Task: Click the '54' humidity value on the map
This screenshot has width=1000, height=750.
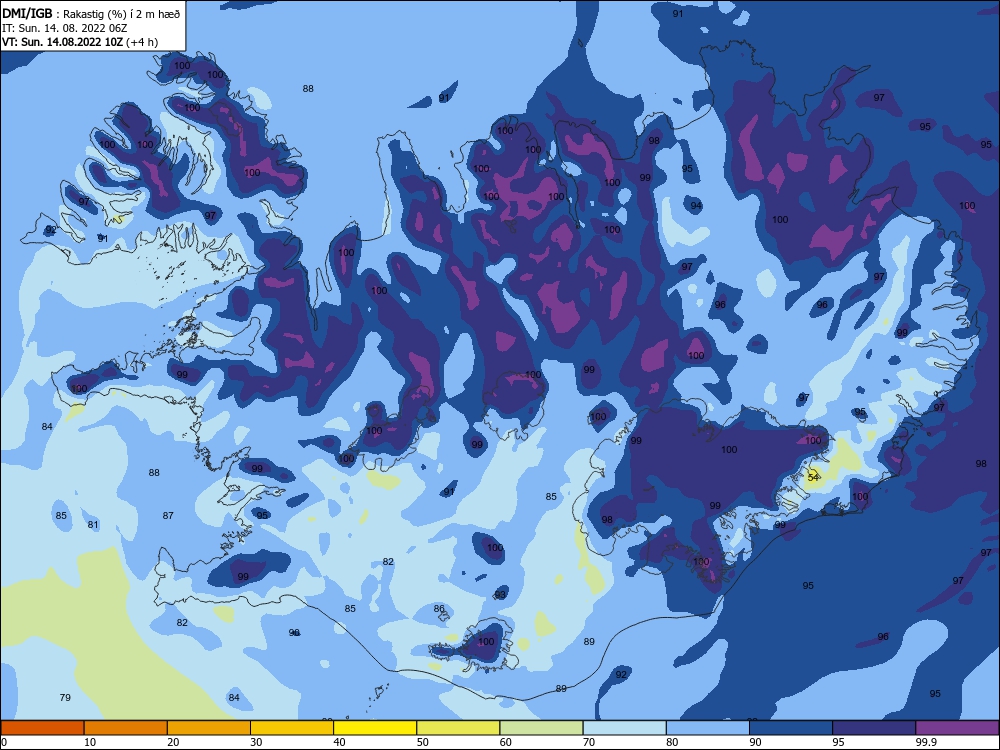Action: click(813, 477)
